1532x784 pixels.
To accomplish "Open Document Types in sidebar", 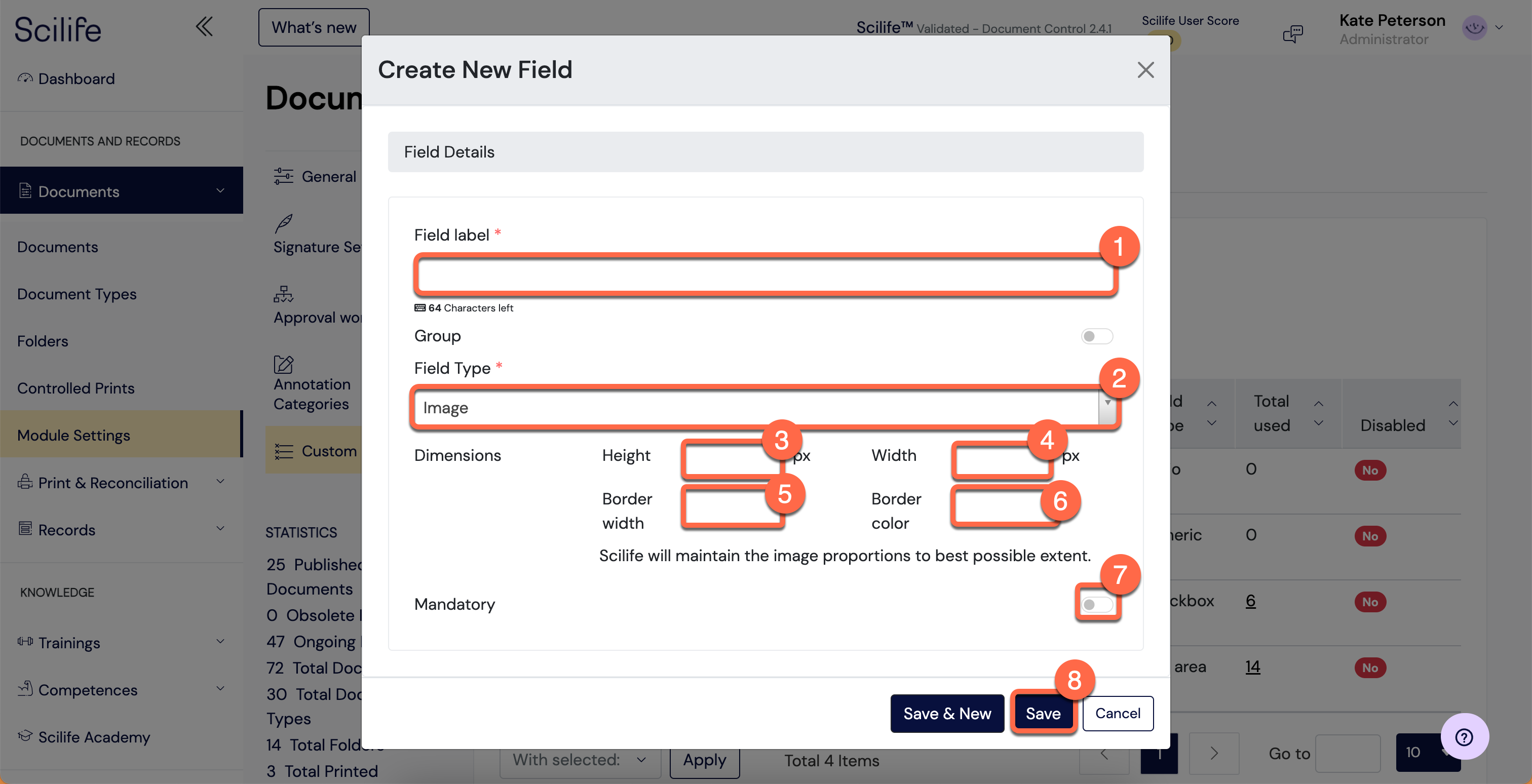I will pos(76,294).
